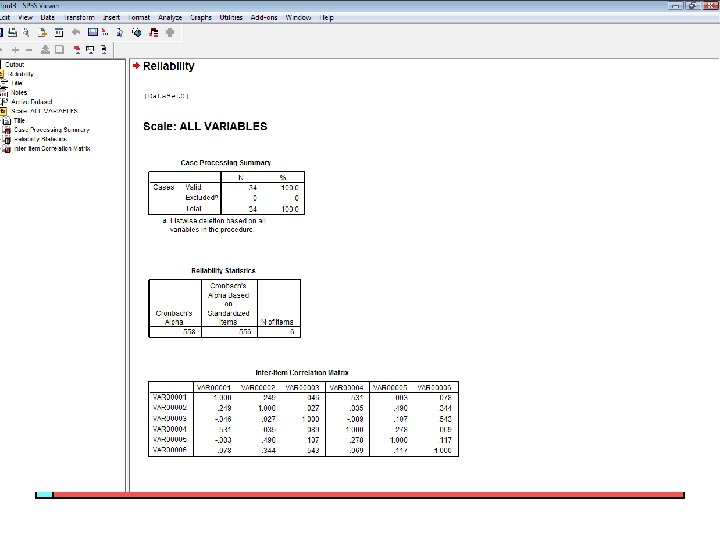The height and width of the screenshot is (540, 720).
Task: Click the .270 cell in the VAR00005 row
Action: [x=355, y=440]
